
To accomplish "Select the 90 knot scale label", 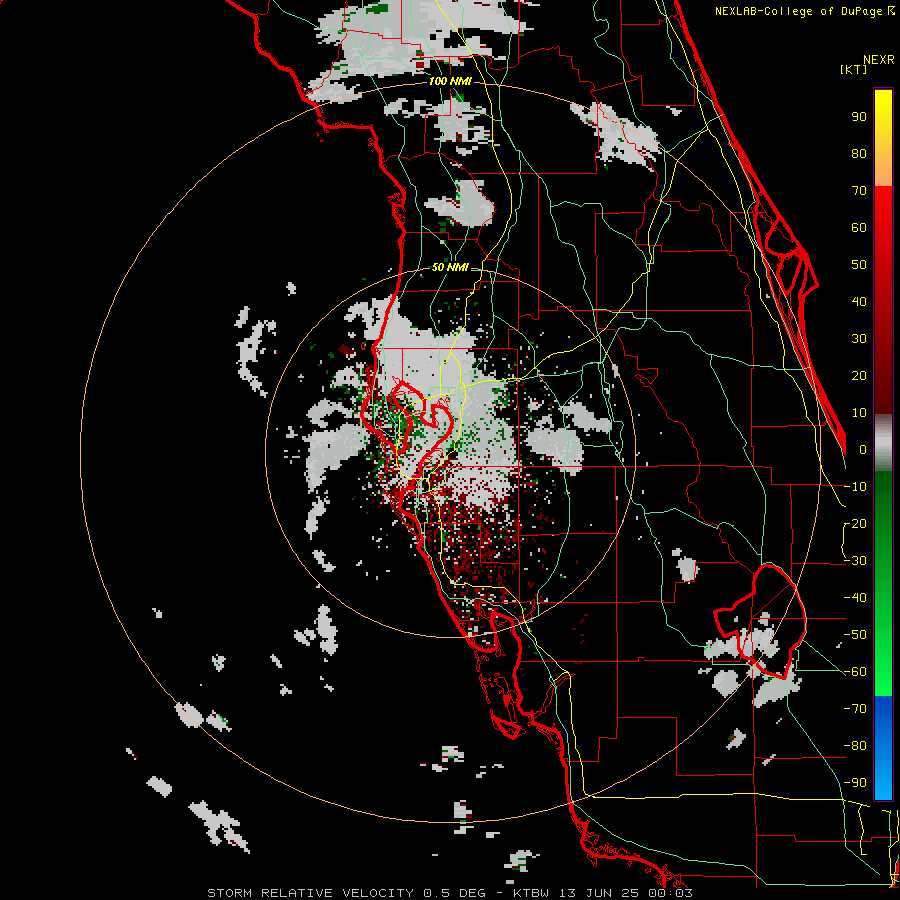I will (859, 117).
